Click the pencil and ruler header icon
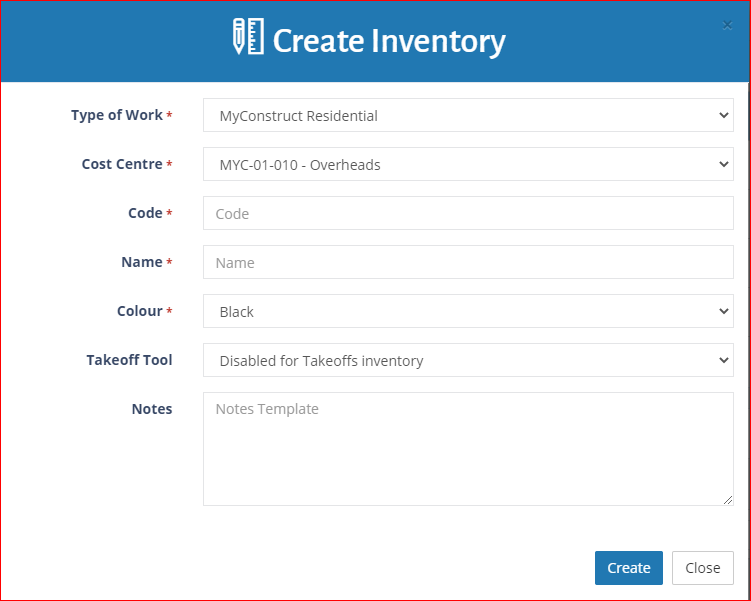This screenshot has width=751, height=601. (x=248, y=36)
